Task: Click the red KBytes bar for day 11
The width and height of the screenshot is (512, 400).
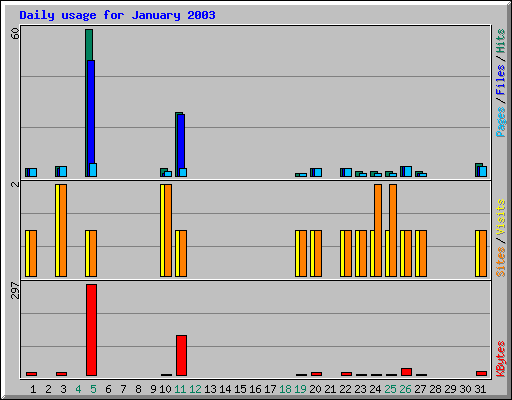Action: 181,355
